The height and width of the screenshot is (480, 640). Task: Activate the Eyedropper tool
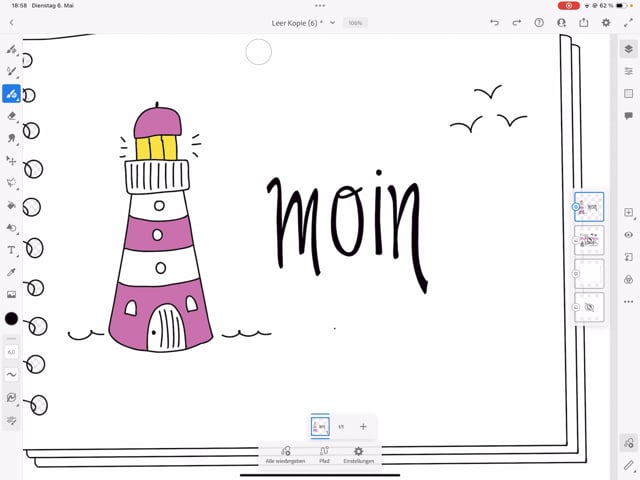(11, 272)
